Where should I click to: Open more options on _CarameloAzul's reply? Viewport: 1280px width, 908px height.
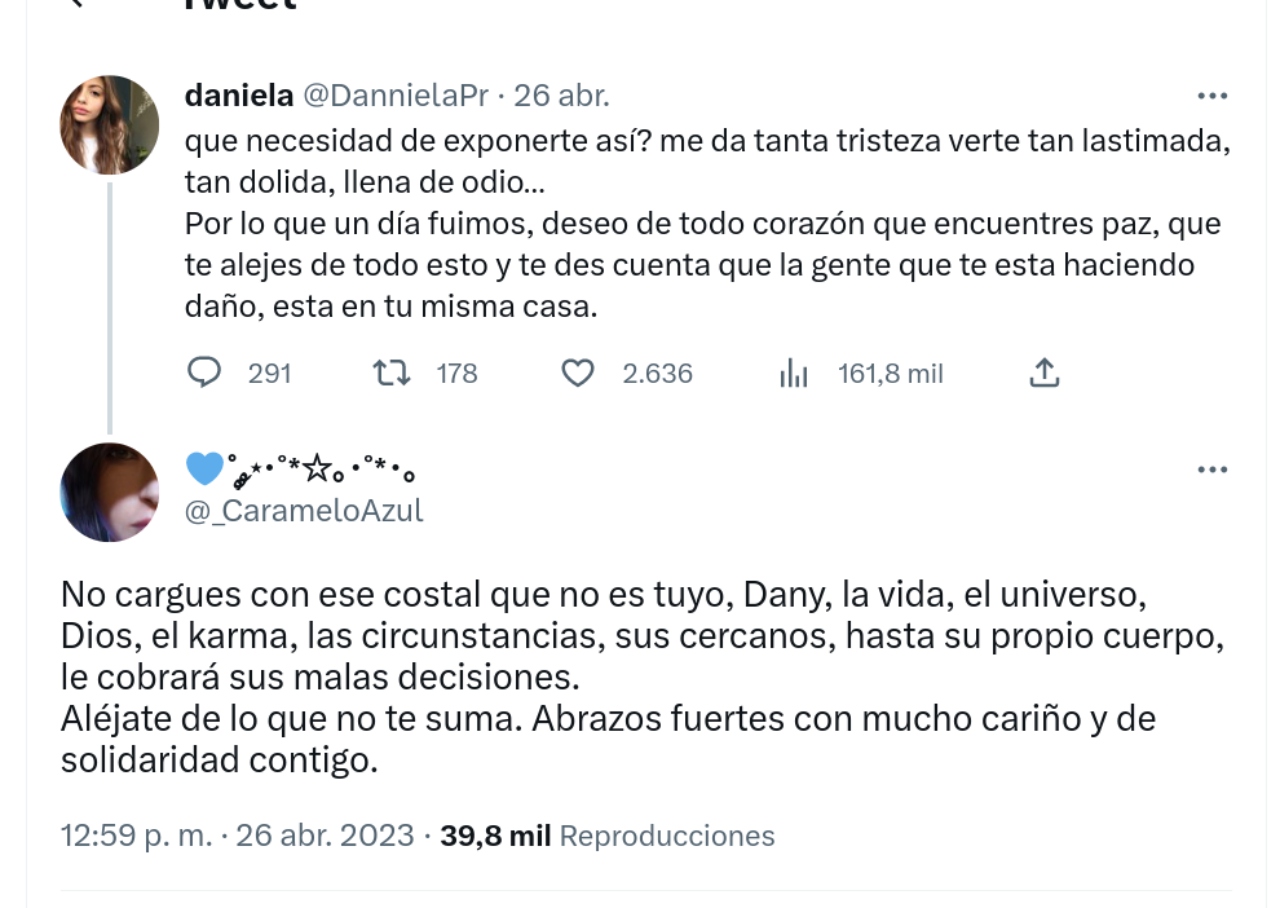pyautogui.click(x=1212, y=469)
